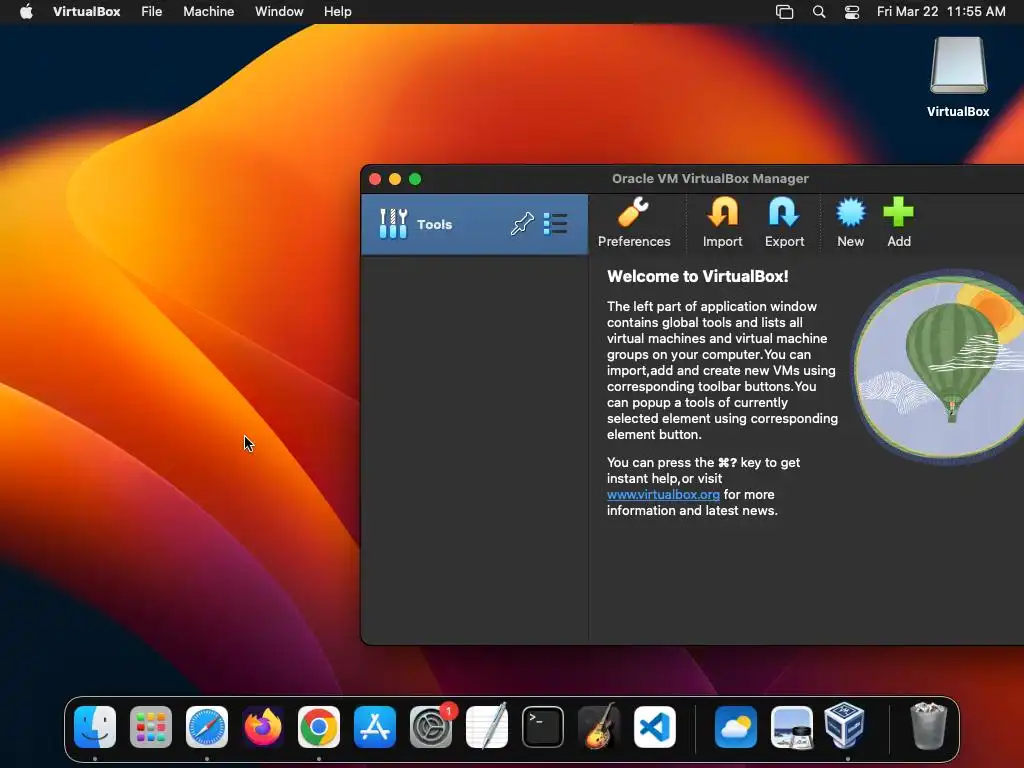
Task: Launch Firefox from the Dock
Action: click(263, 727)
